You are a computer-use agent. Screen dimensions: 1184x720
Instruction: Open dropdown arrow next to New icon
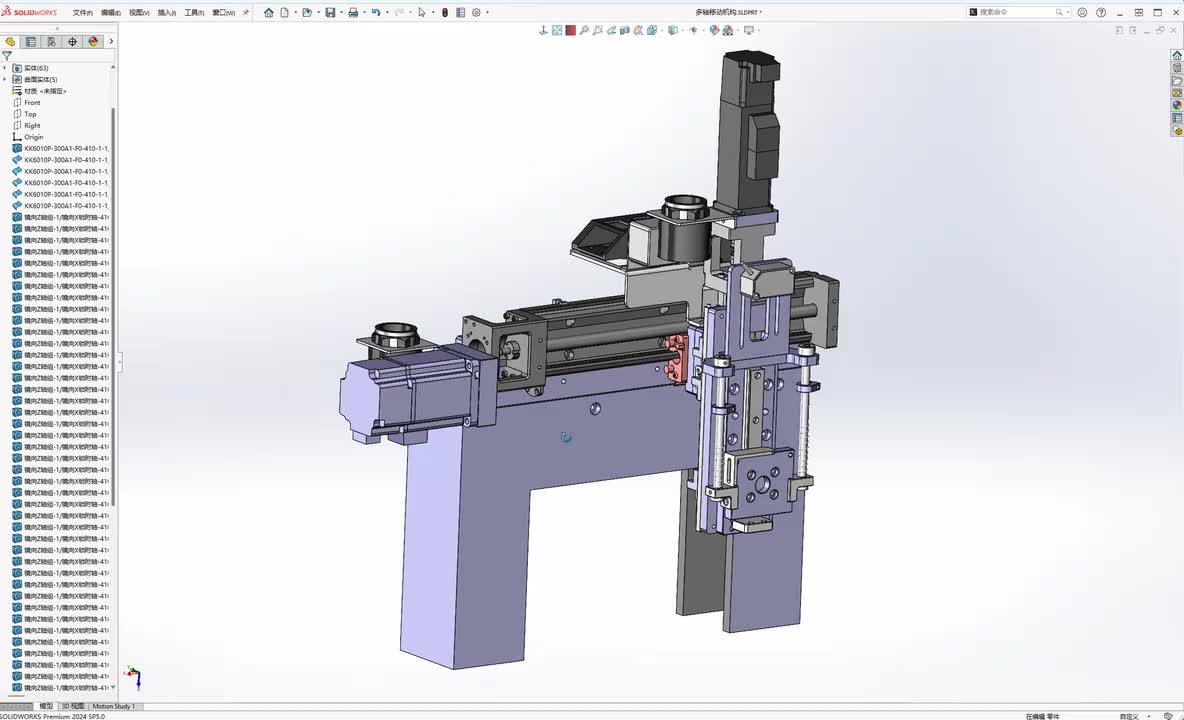pyautogui.click(x=294, y=12)
